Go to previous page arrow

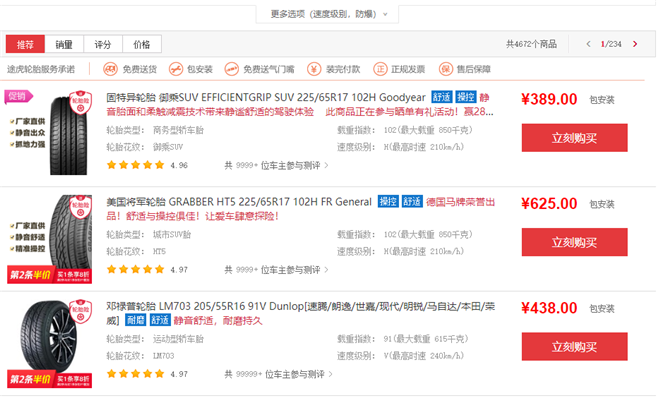[x=588, y=44]
